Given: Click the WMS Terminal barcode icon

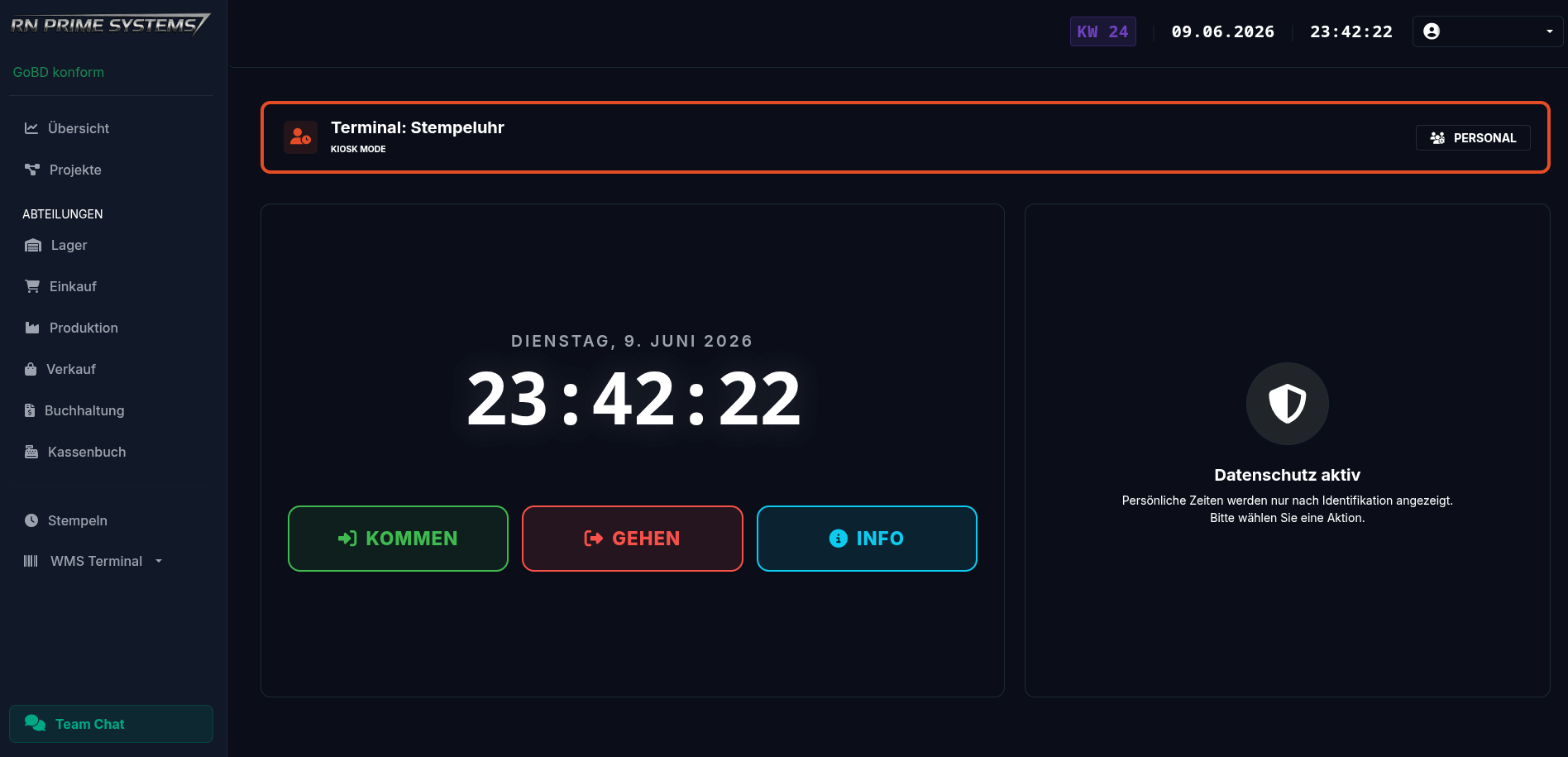Looking at the screenshot, I should pyautogui.click(x=31, y=561).
